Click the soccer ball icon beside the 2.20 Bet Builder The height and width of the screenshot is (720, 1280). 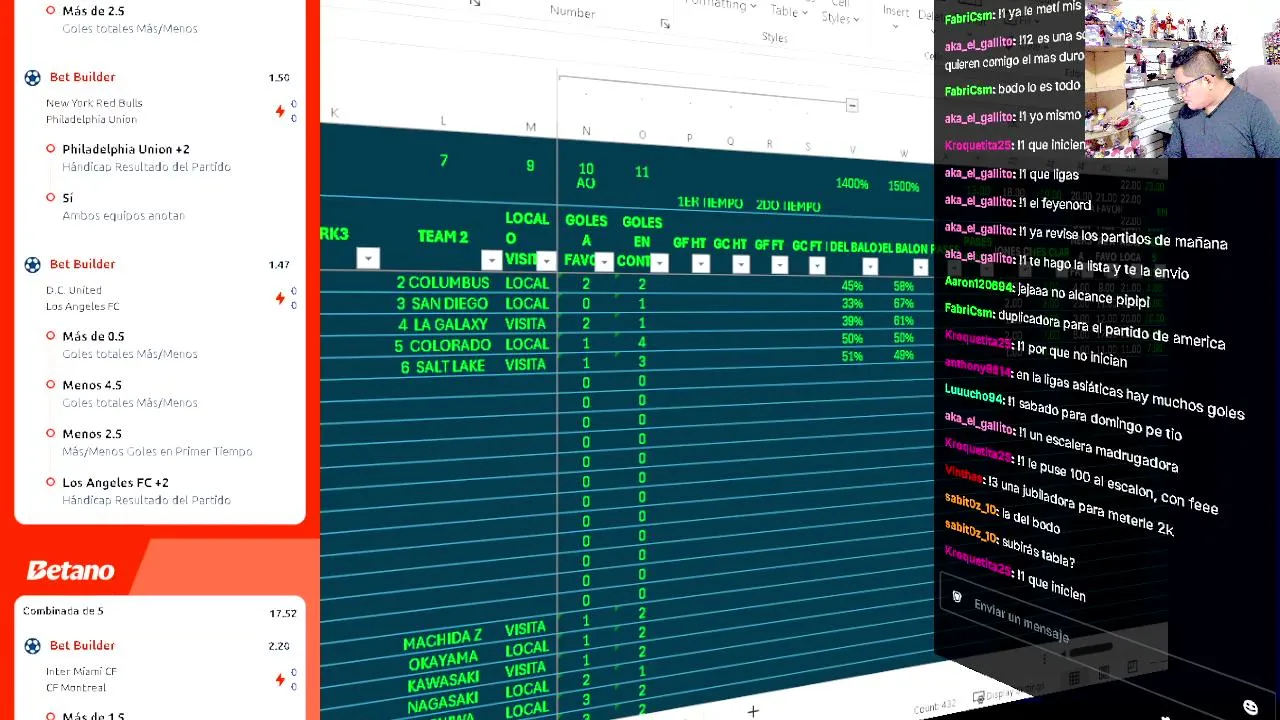click(x=32, y=646)
